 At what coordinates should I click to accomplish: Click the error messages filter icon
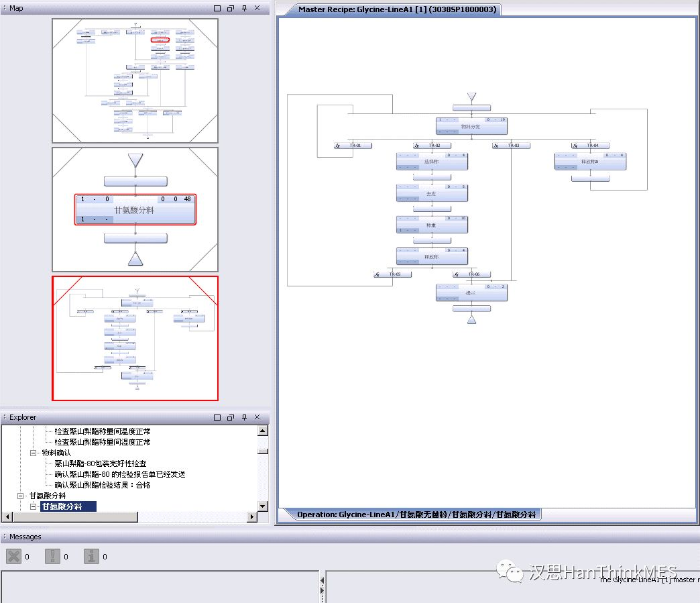(x=14, y=557)
